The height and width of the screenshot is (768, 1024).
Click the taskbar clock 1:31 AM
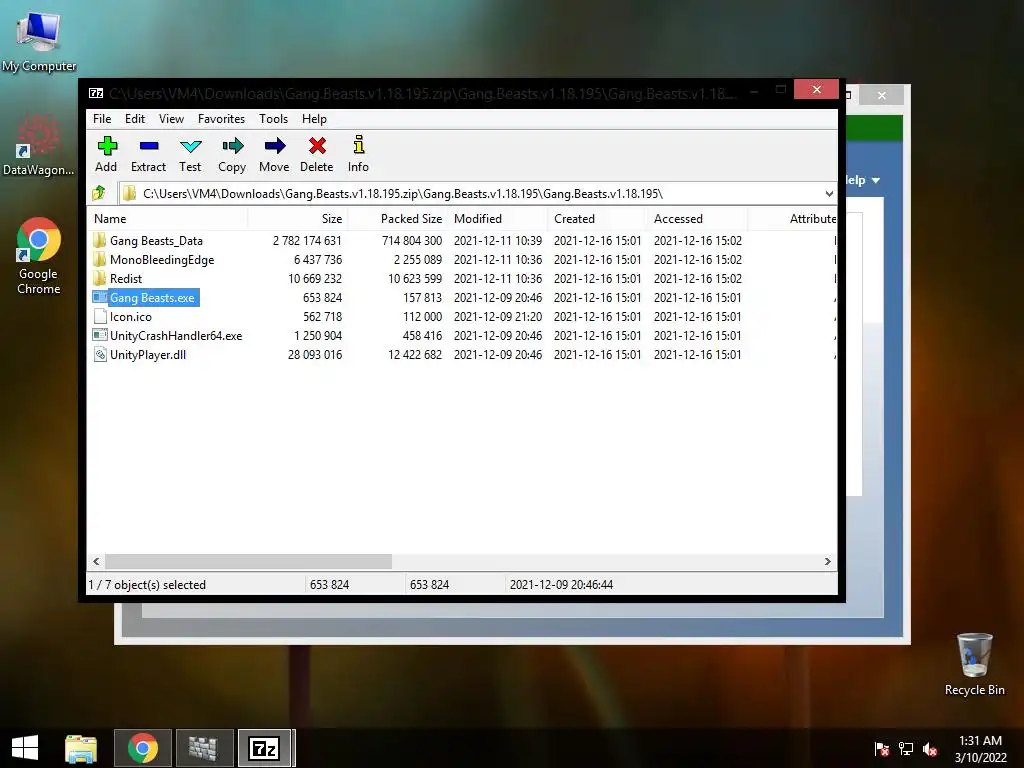pyautogui.click(x=980, y=741)
